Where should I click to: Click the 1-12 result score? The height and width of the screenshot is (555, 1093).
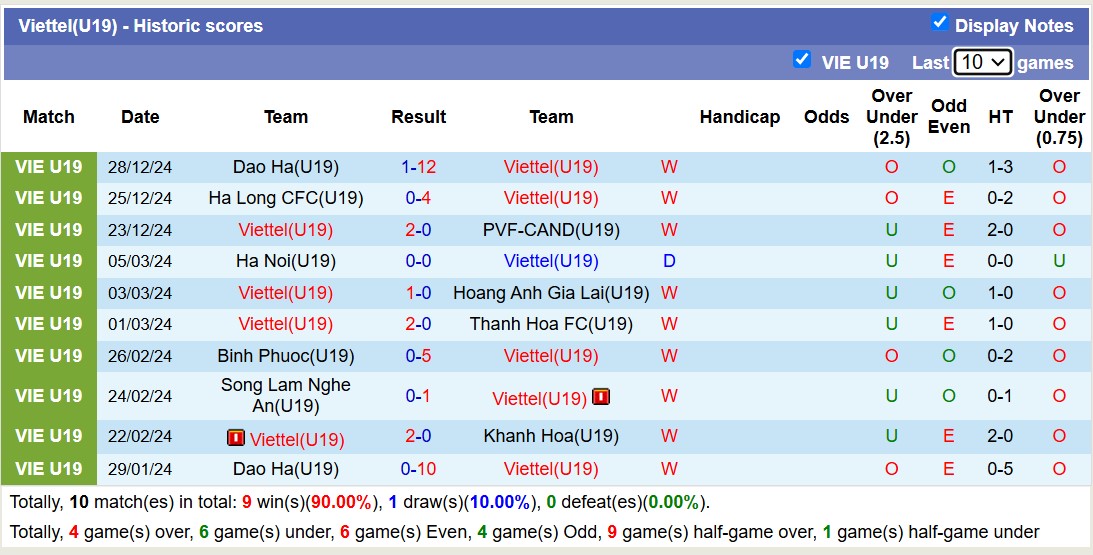click(x=418, y=167)
